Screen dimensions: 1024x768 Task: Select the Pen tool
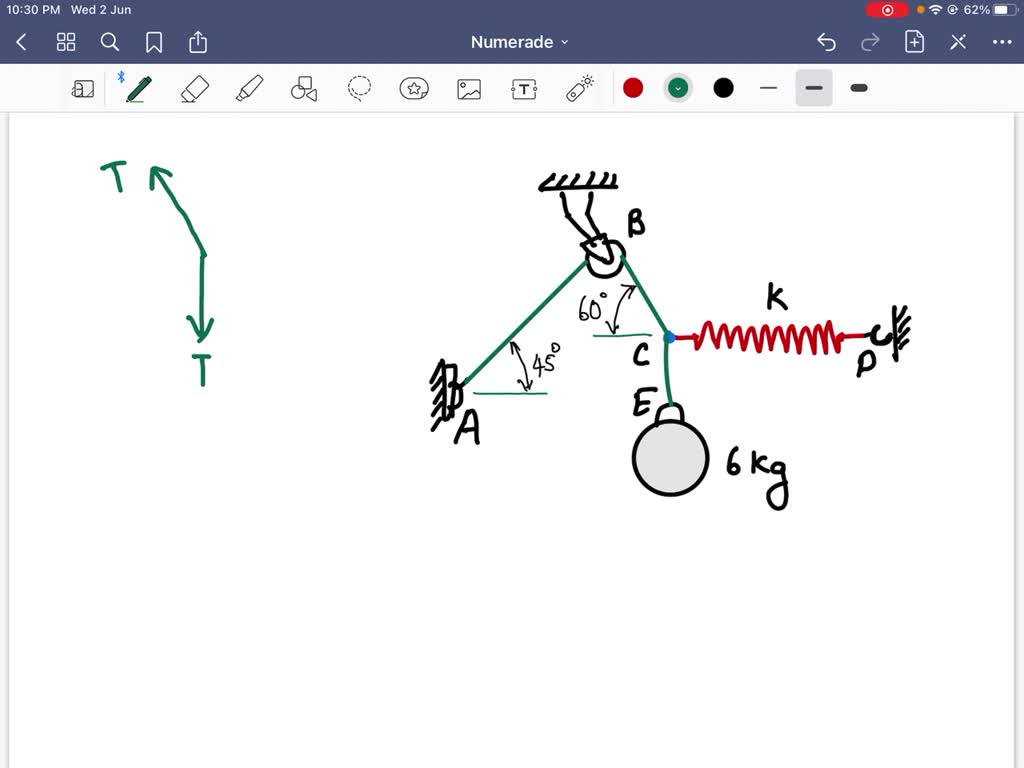click(x=139, y=88)
